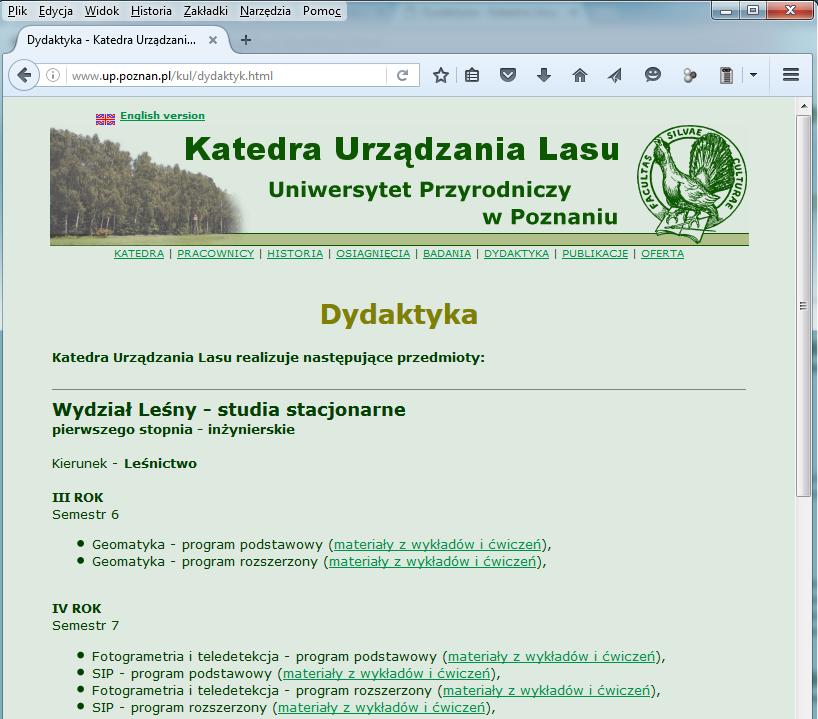Open the PRACOWNICY navigation link
The width and height of the screenshot is (818, 719).
click(x=215, y=254)
